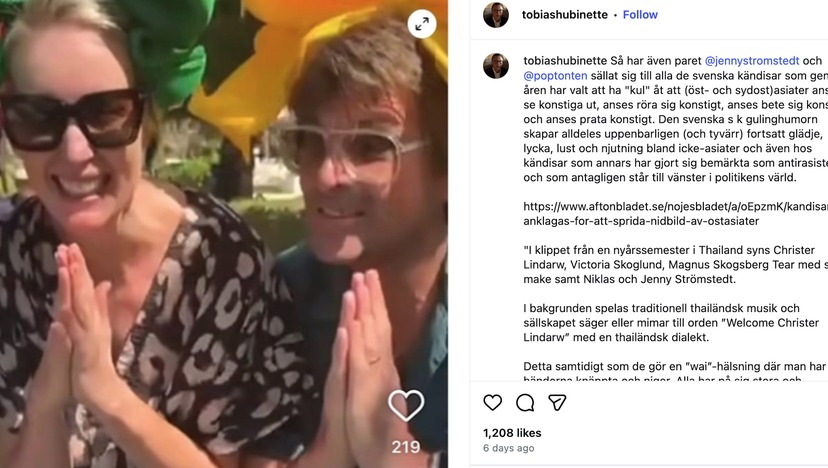Tap the white heart on the video

(406, 406)
